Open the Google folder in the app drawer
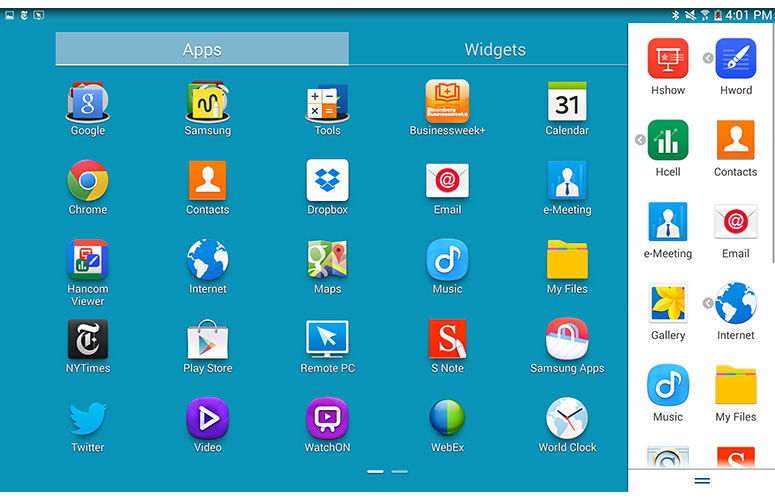Image resolution: width=775 pixels, height=500 pixels. pos(87,102)
